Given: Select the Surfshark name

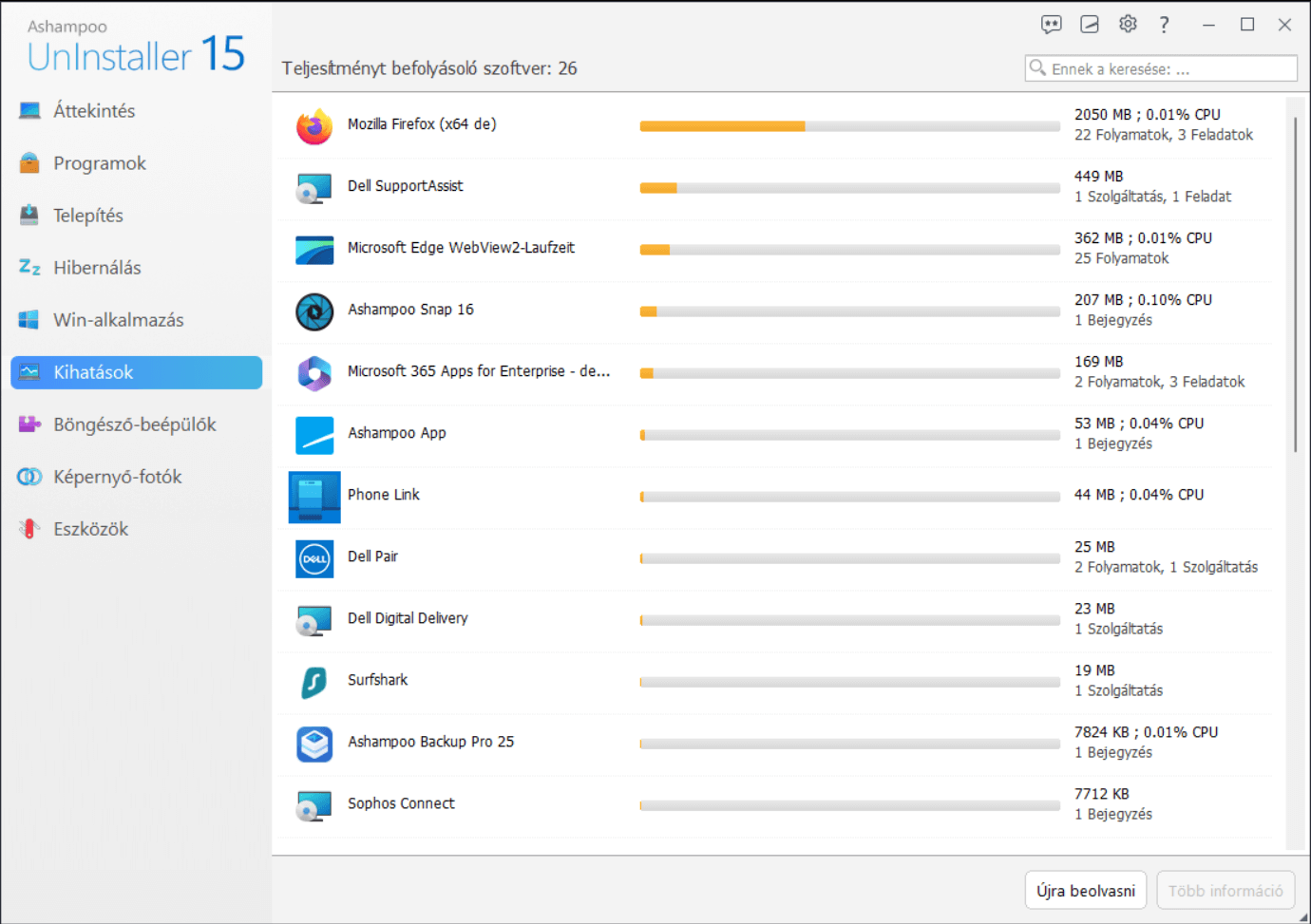Looking at the screenshot, I should coord(377,680).
